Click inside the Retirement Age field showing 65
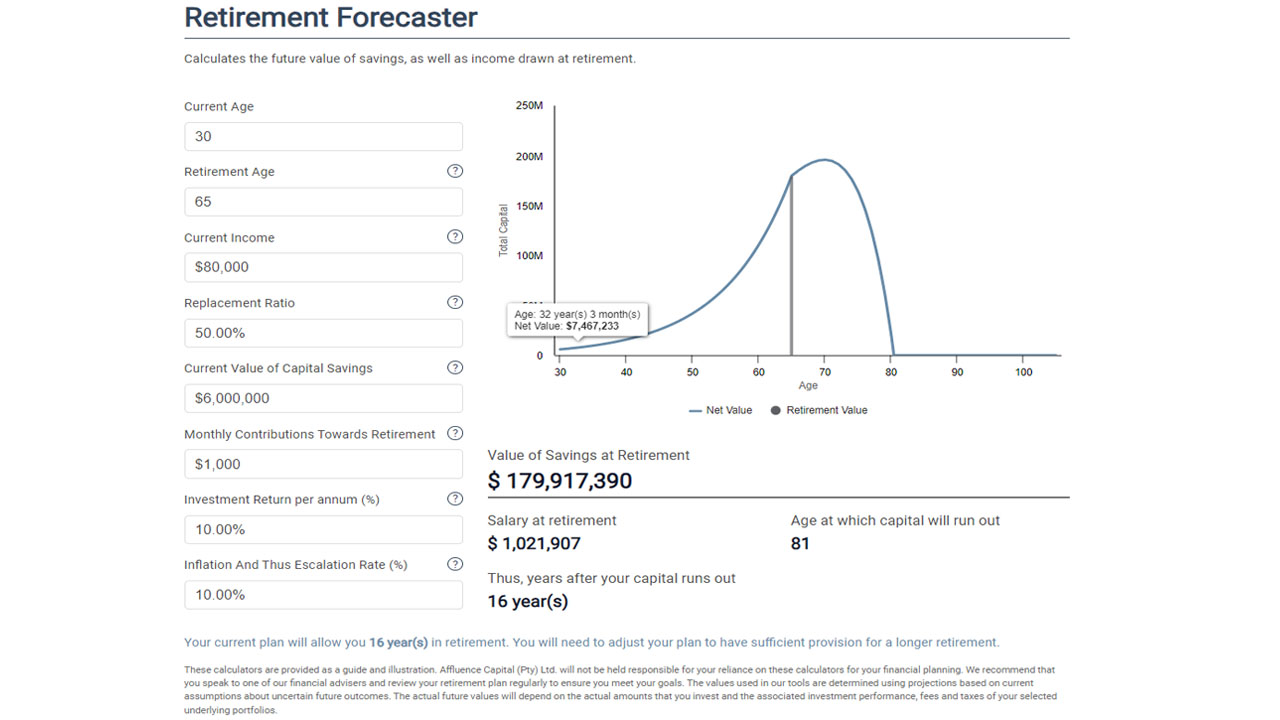Screen dimensions: 1280x720 322,201
